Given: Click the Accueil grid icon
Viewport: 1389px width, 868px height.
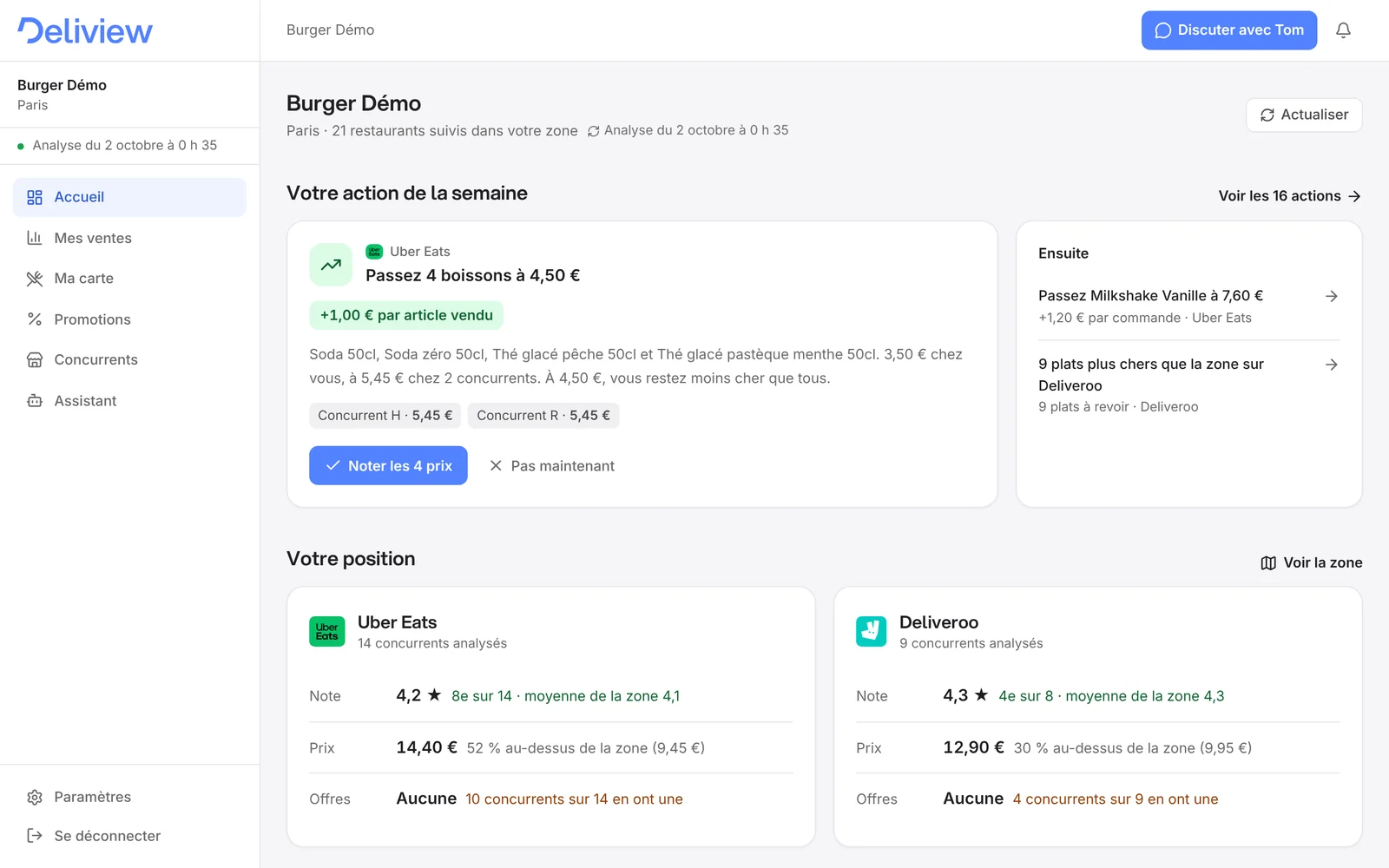Looking at the screenshot, I should tap(35, 197).
